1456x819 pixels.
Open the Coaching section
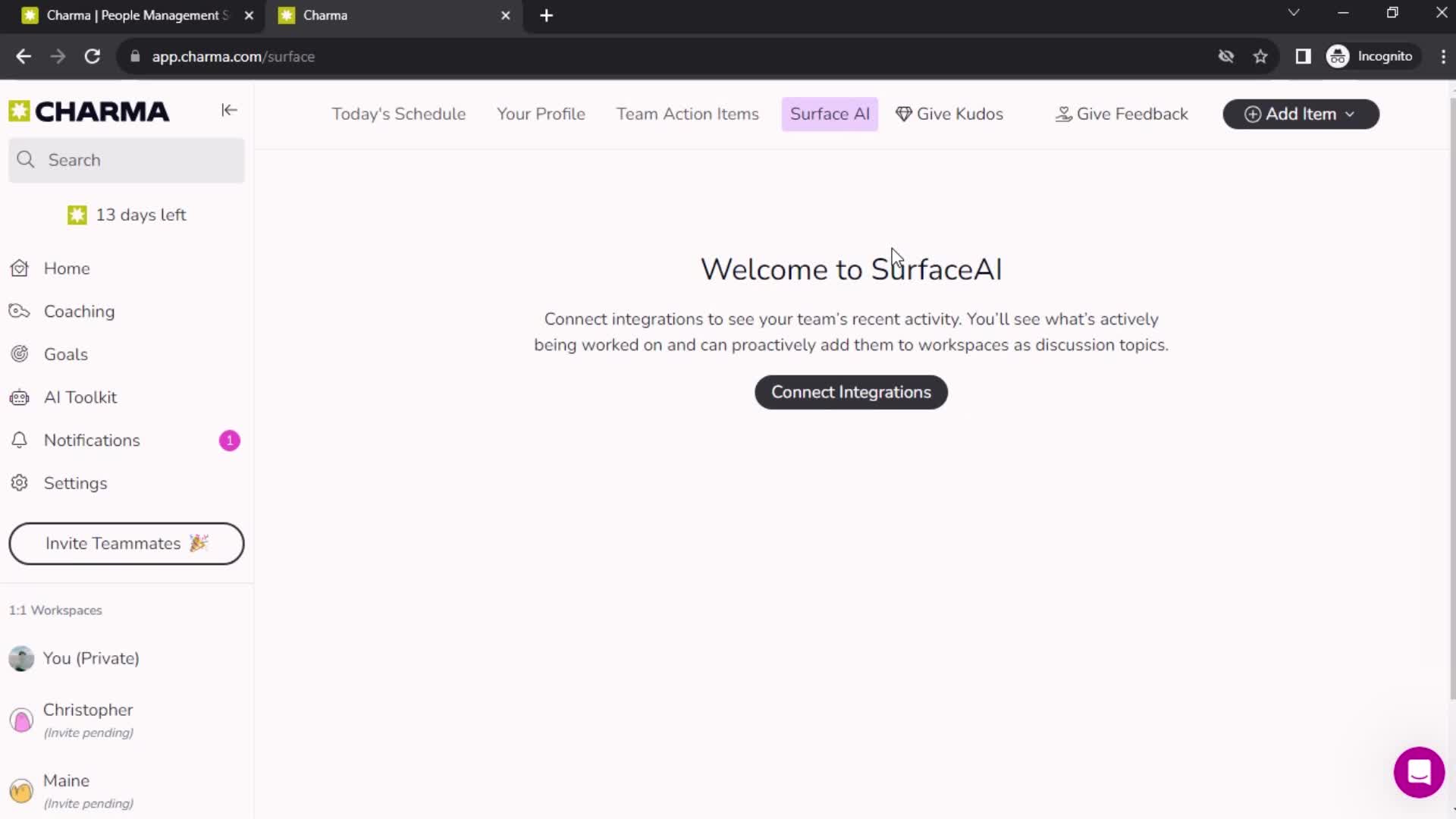[x=79, y=311]
